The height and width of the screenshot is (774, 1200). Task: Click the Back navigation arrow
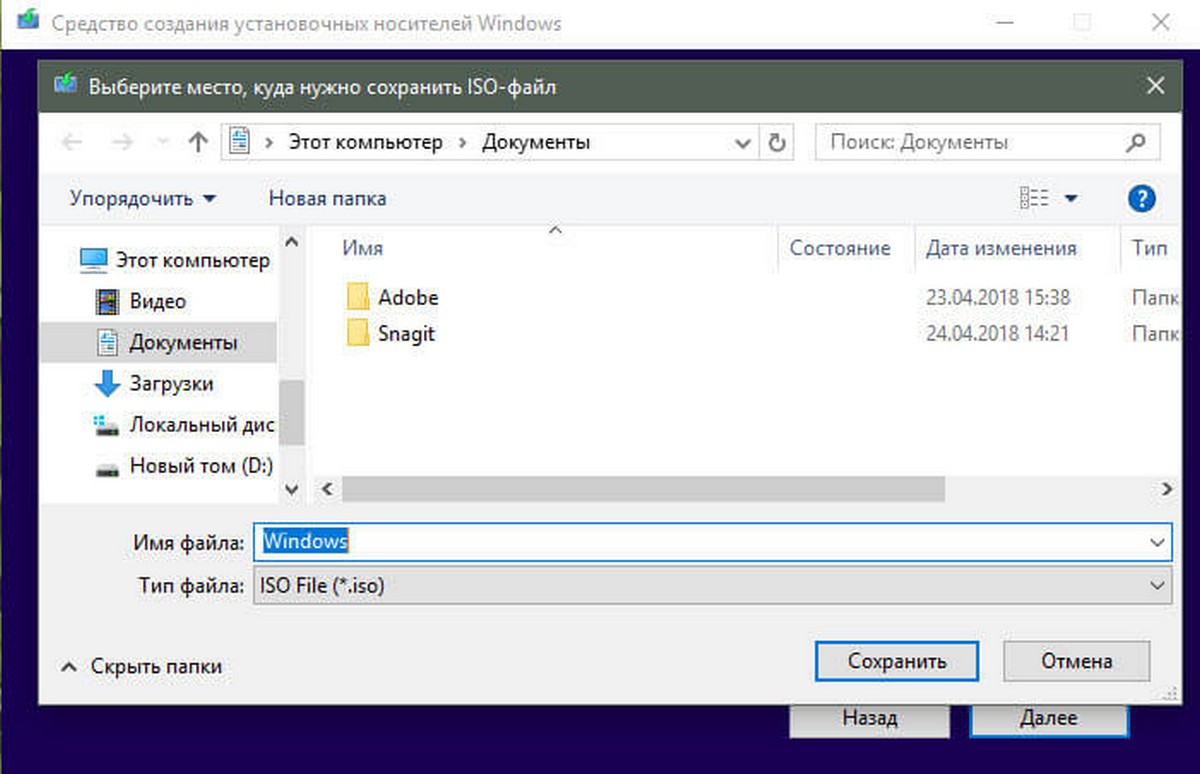71,143
